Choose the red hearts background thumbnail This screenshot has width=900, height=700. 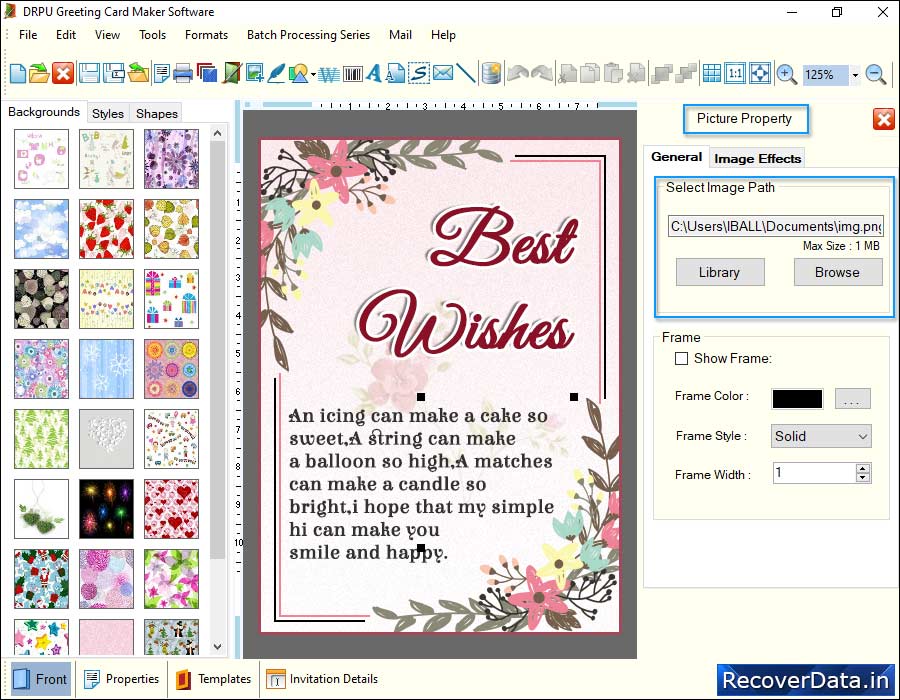coord(172,509)
